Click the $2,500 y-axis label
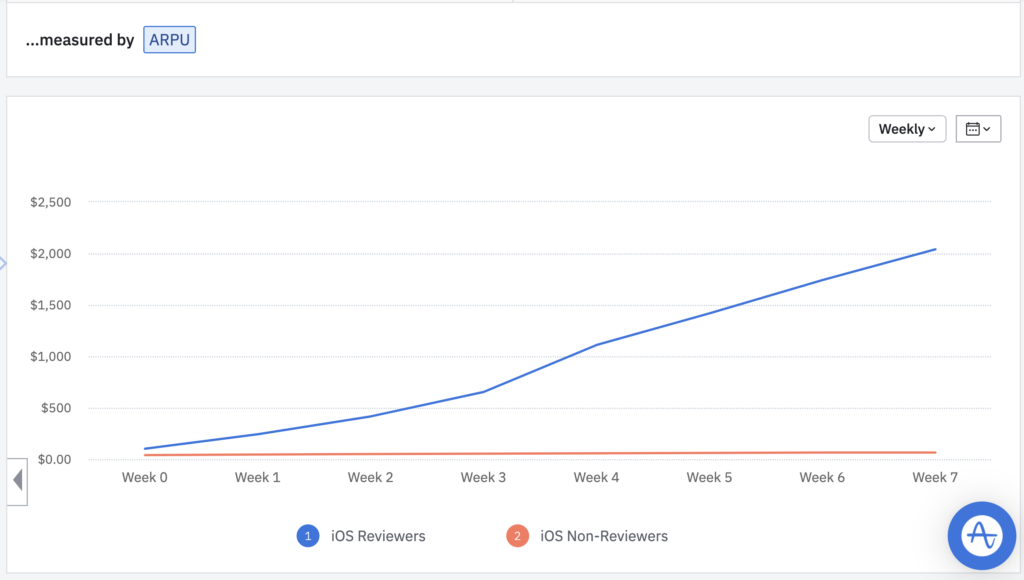Viewport: 1024px width, 580px height. coord(51,202)
